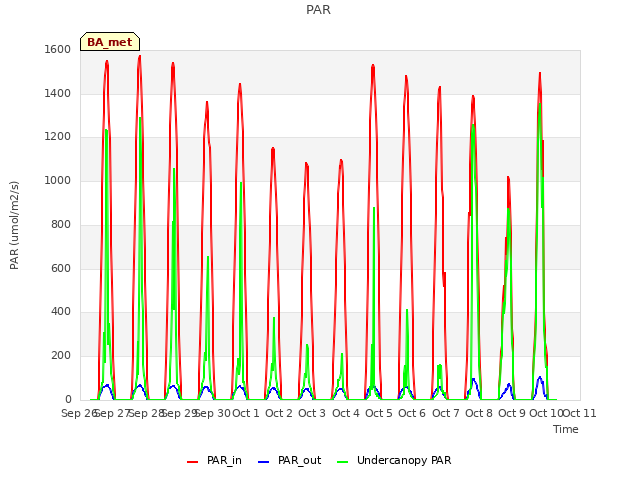Click the Oct 4 x-axis date label
The width and height of the screenshot is (640, 480).
(x=346, y=413)
